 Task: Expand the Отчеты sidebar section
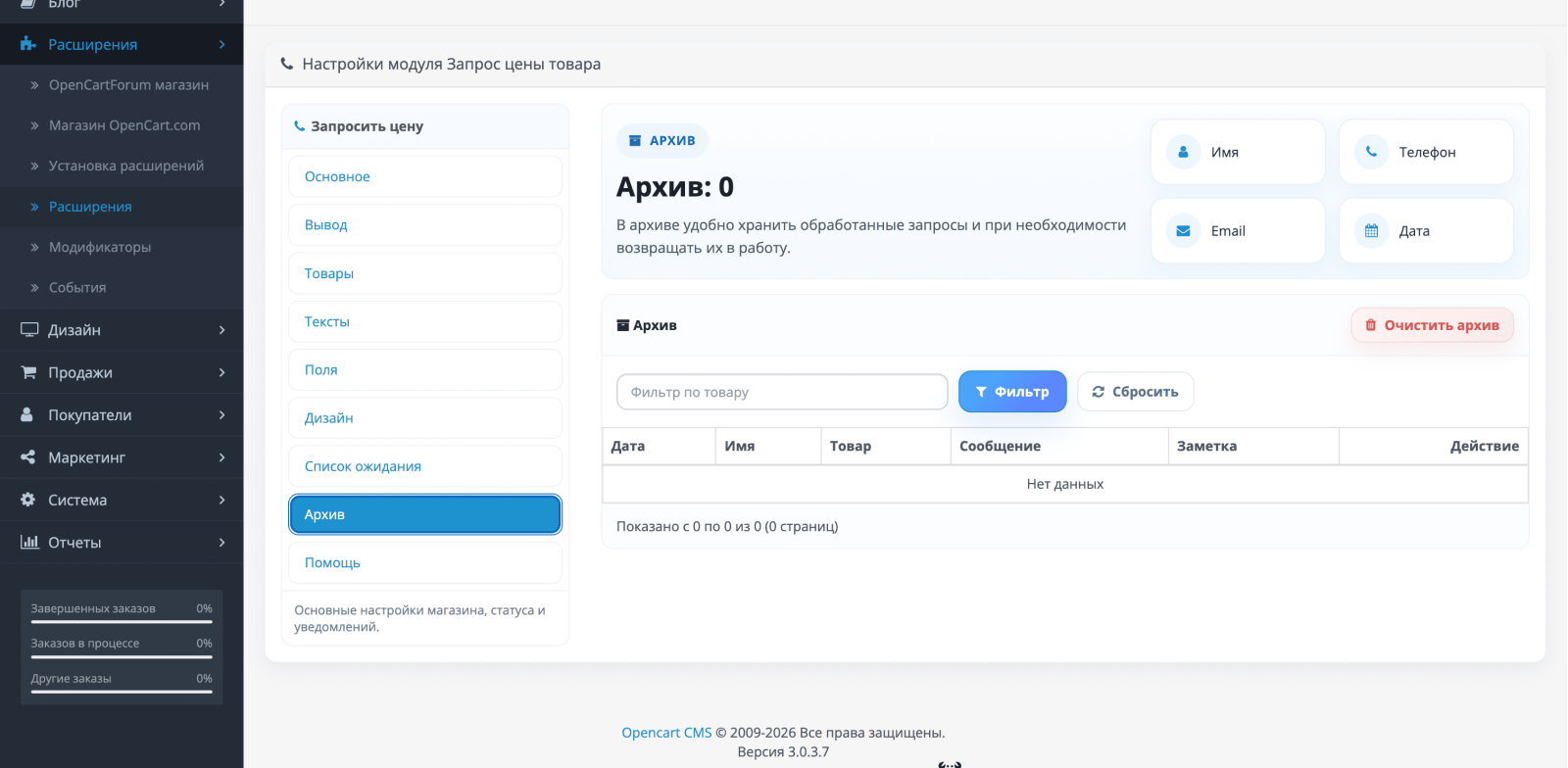[x=122, y=542]
